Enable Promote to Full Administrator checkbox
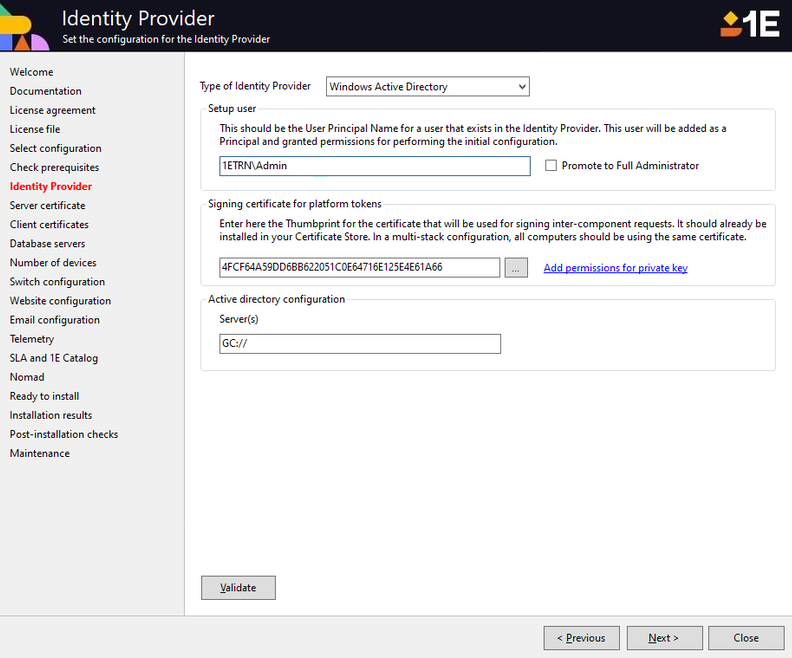The height and width of the screenshot is (658, 792). 551,166
